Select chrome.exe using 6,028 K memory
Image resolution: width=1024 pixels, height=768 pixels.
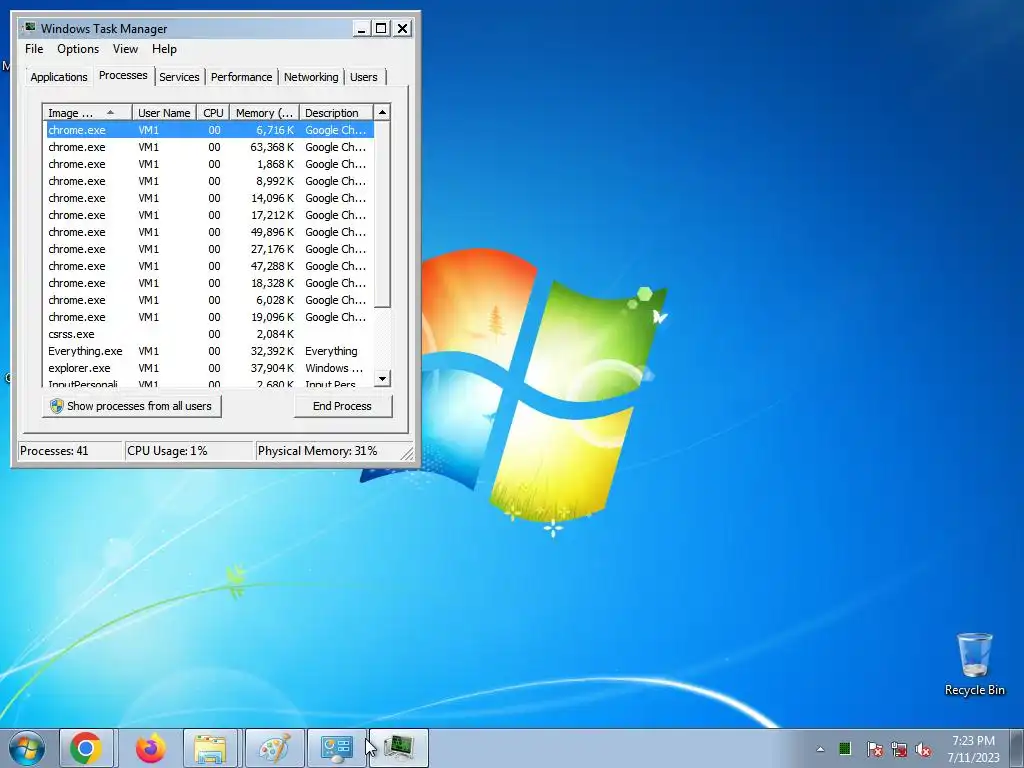click(209, 300)
